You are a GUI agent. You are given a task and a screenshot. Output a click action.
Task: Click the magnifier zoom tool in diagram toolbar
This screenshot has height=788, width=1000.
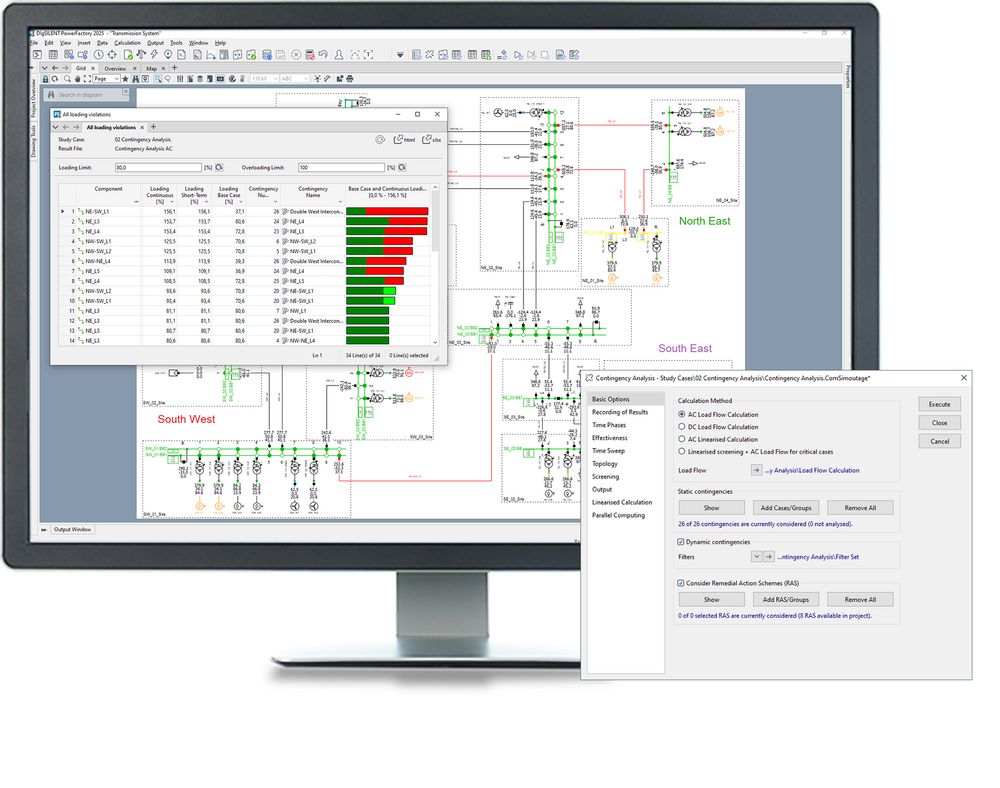pos(67,78)
